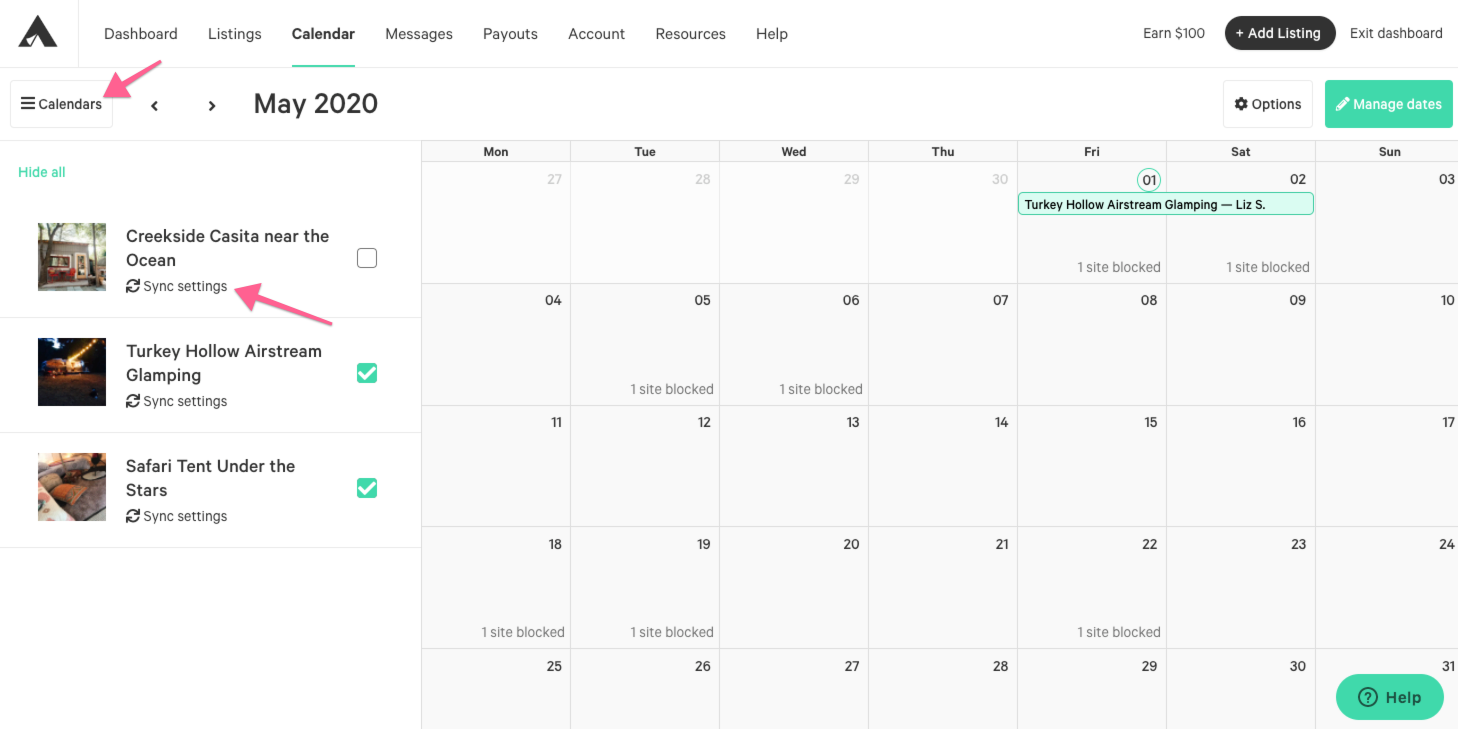Click '1 site blocked' on May 06
Viewport: 1458px width, 729px height.
[821, 389]
